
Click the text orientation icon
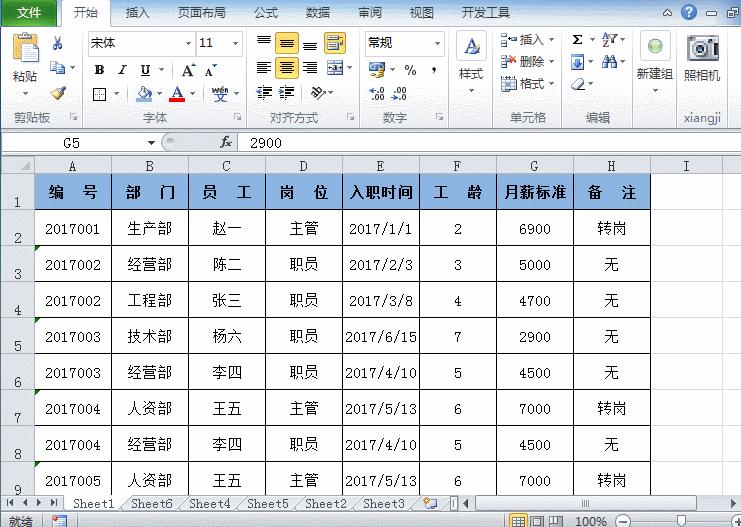pyautogui.click(x=318, y=92)
